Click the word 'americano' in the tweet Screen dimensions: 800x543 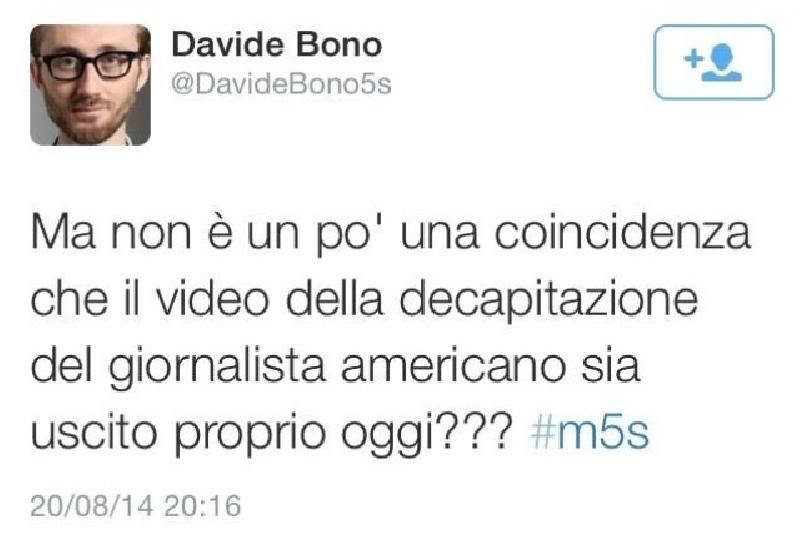click(x=454, y=367)
